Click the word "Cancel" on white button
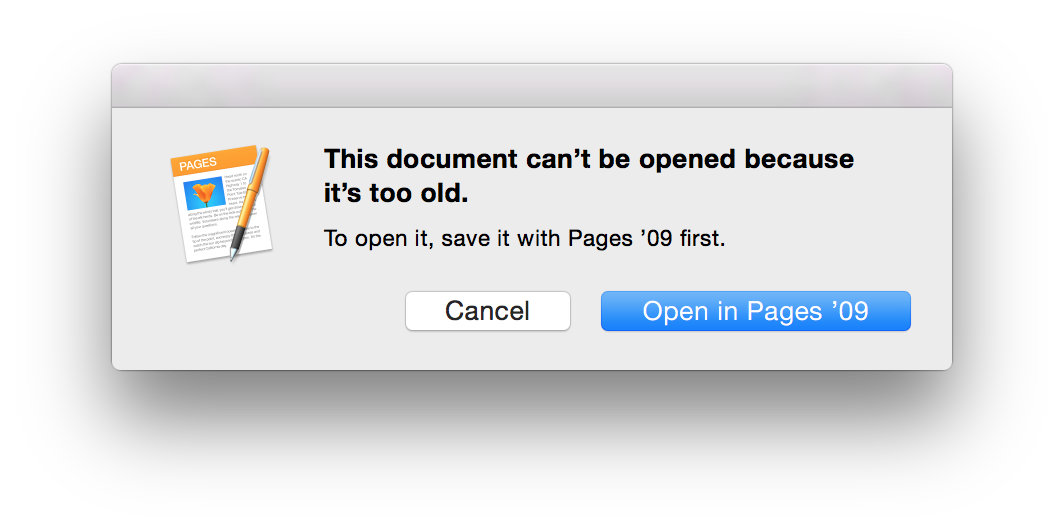Viewport: 1064px width, 530px height. [488, 311]
